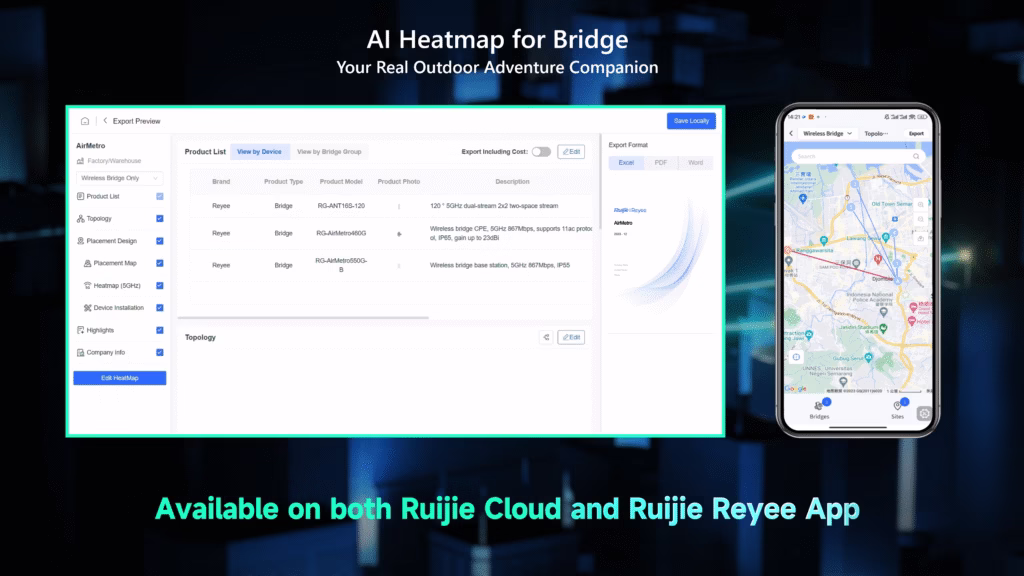Go back using the Export Preview arrow
This screenshot has height=576, width=1024.
[x=105, y=121]
